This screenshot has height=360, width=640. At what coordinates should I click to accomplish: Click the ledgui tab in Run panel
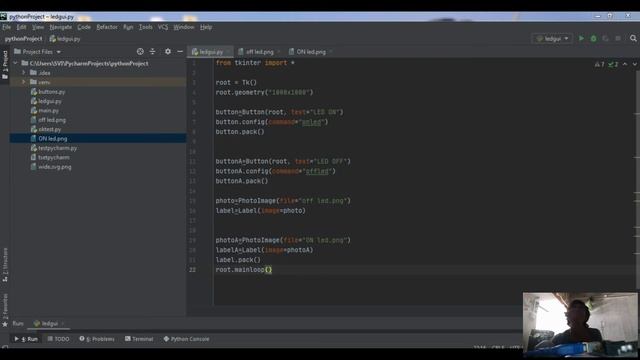point(49,324)
